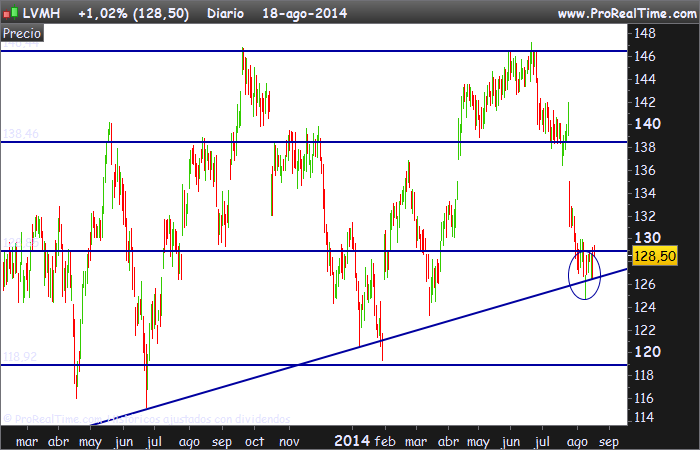Viewport: 700px width, 450px height.
Task: Click the yellow 128,50 current price tag
Action: (654, 256)
